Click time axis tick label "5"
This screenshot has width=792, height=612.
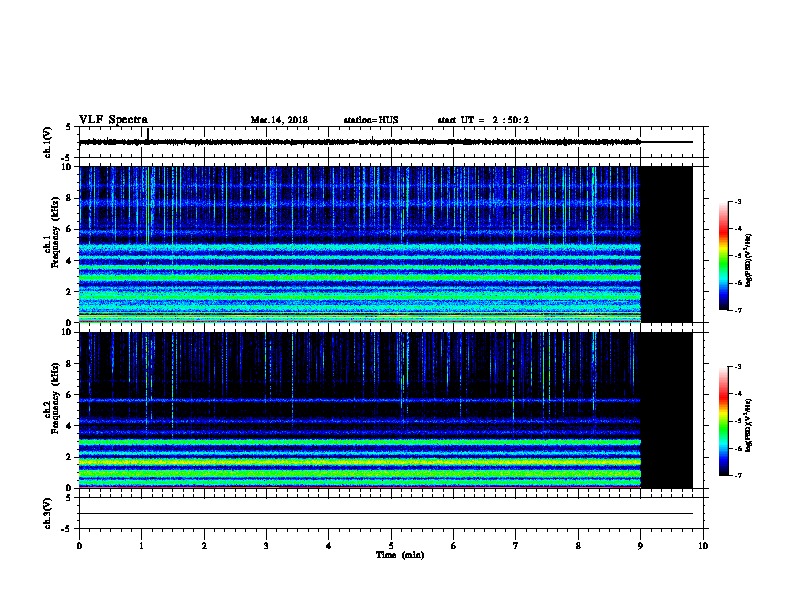click(391, 546)
